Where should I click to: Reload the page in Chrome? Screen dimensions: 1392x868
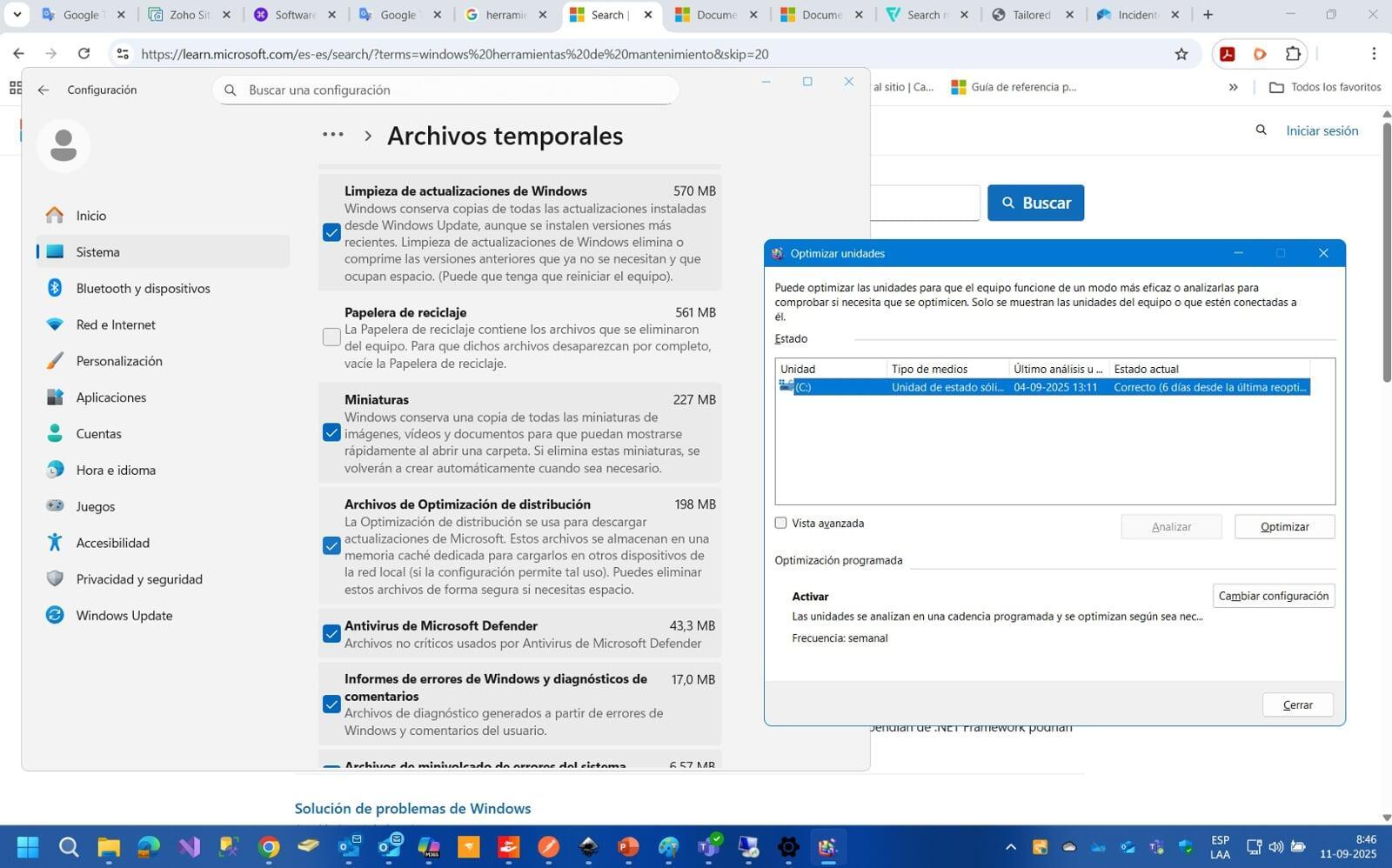[x=84, y=54]
